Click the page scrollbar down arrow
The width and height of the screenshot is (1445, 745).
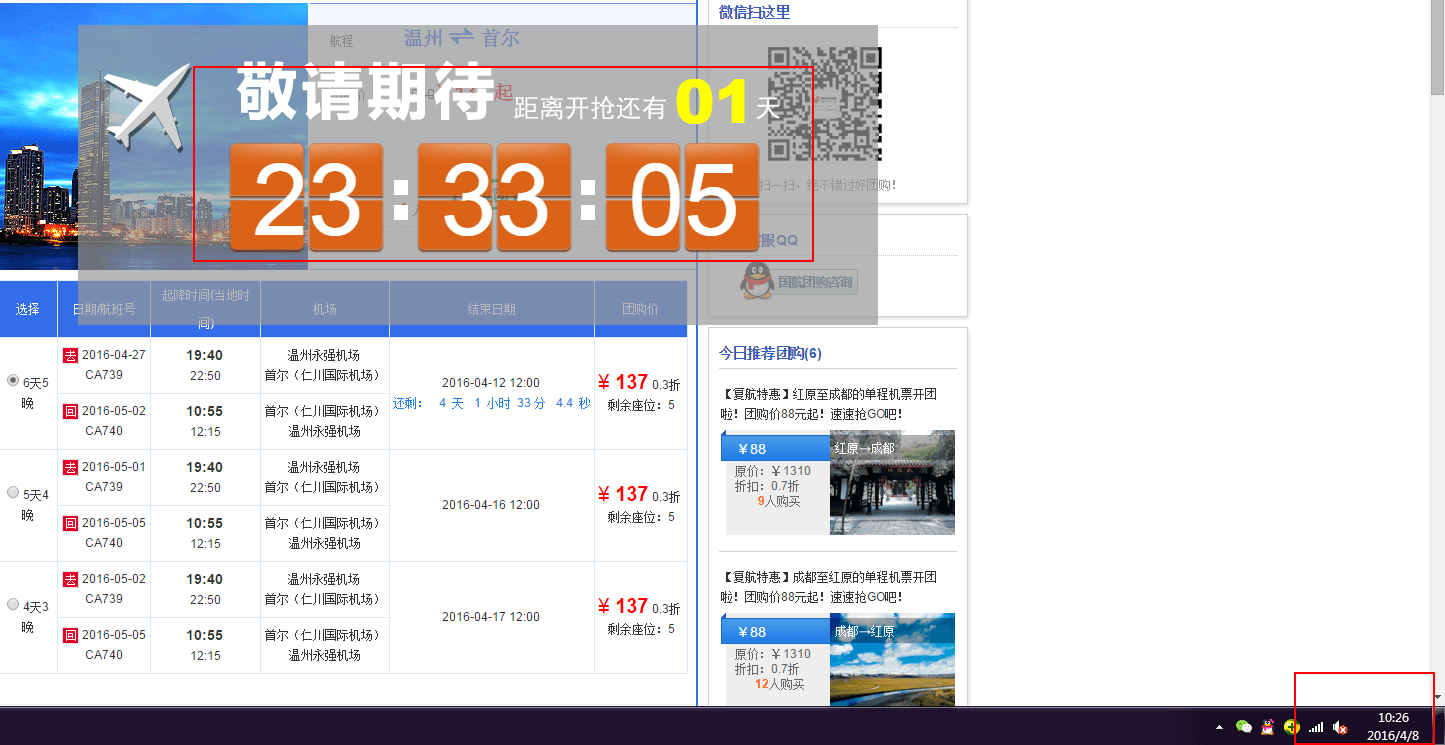coord(1438,697)
